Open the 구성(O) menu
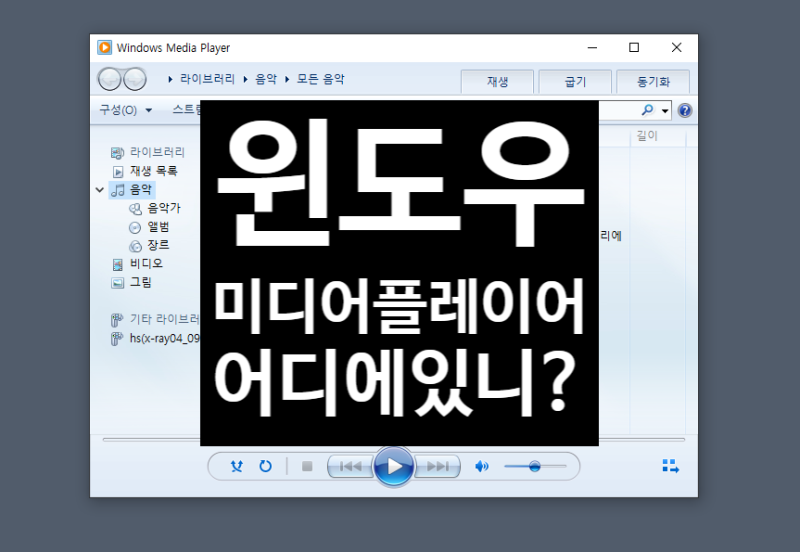Image resolution: width=800 pixels, height=552 pixels. (126, 110)
